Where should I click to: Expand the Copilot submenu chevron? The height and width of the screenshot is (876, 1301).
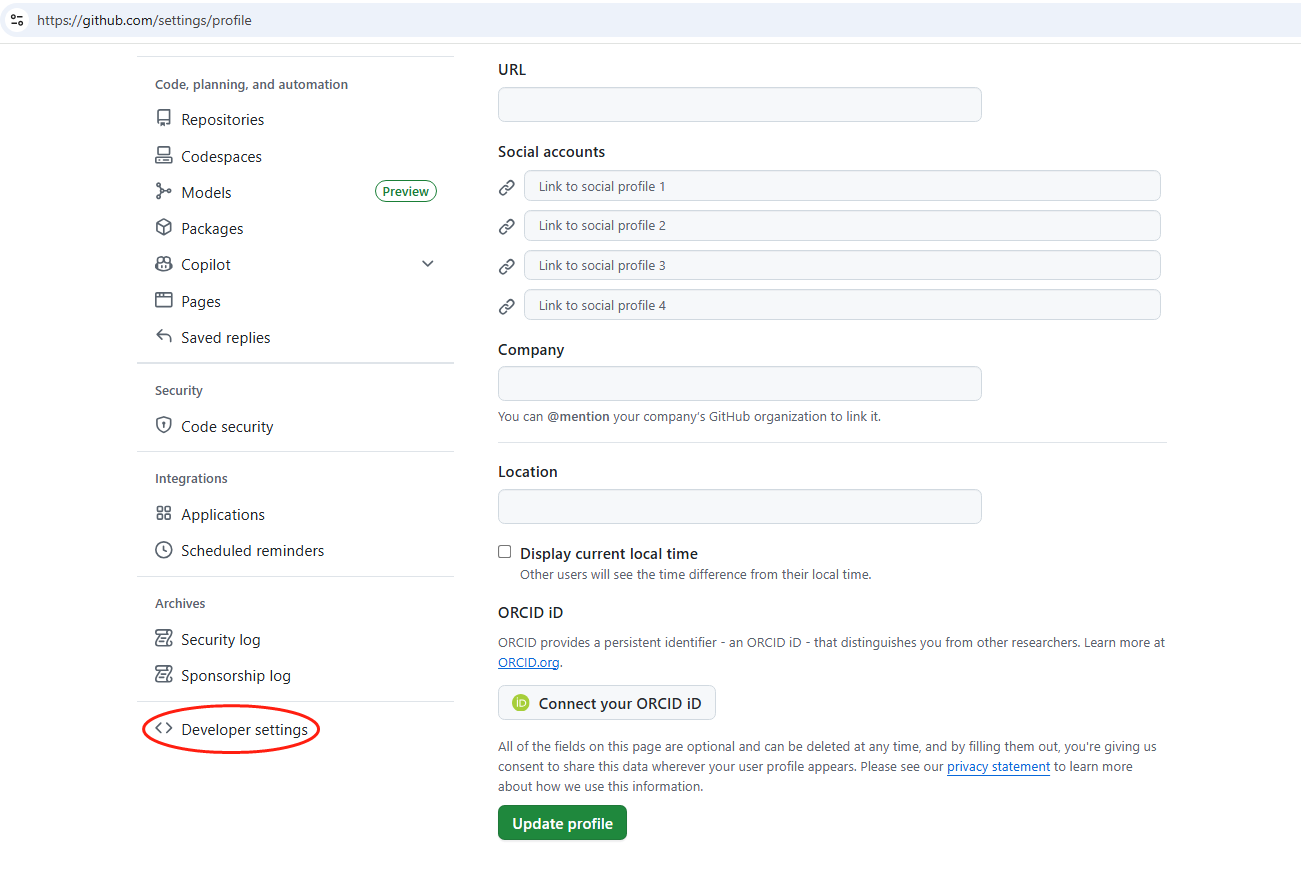(428, 264)
